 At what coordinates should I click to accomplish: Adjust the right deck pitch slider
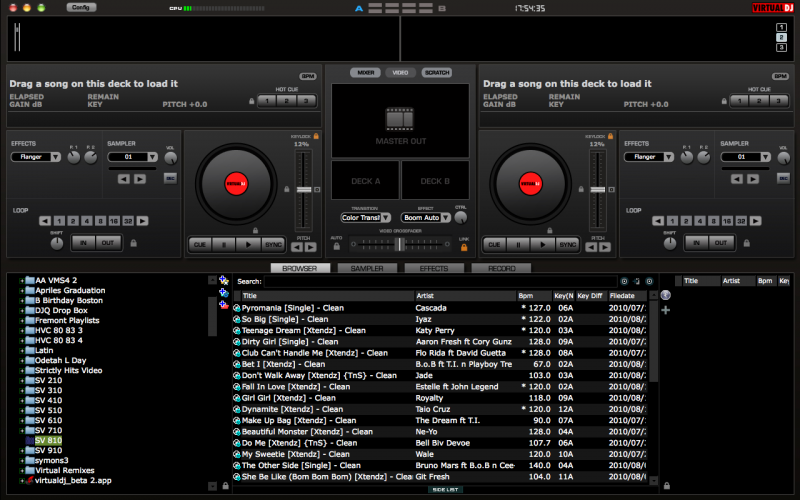point(598,190)
